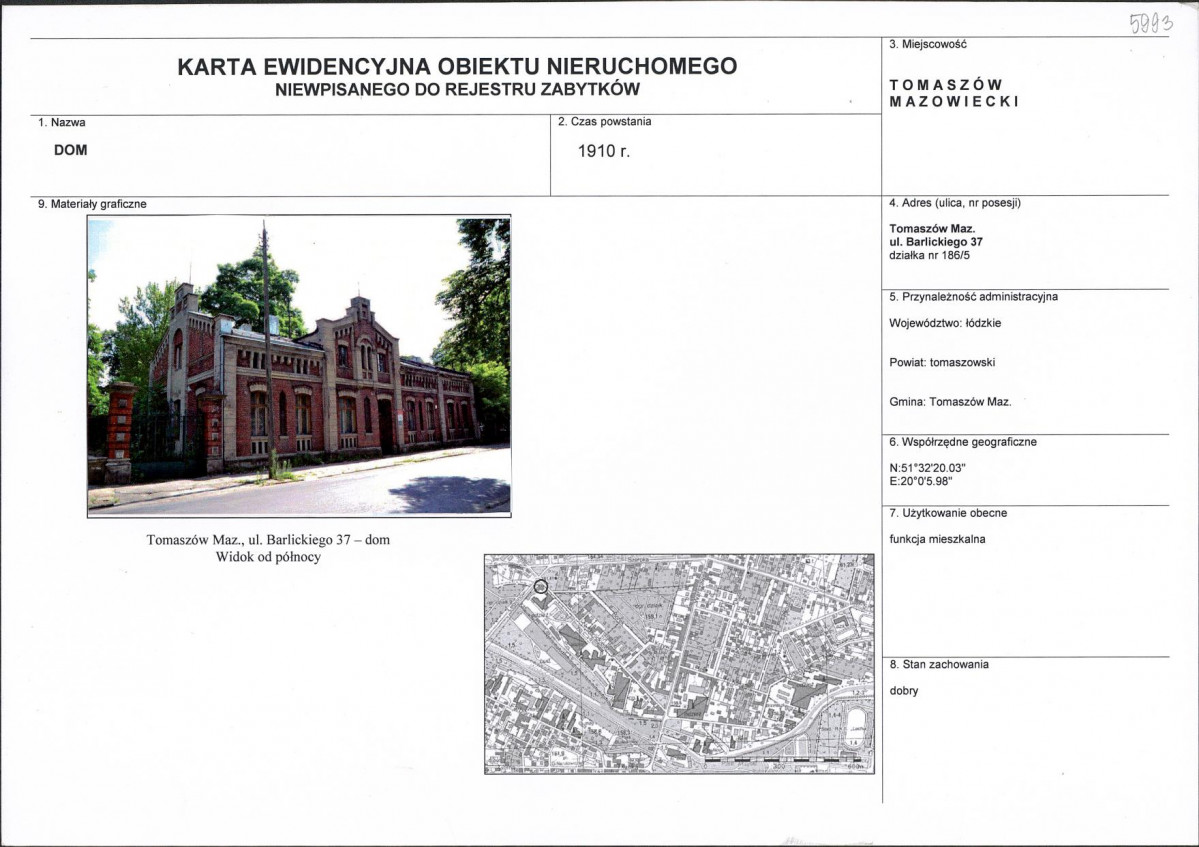Click the circled location marker on the map
1199x847 pixels.
[541, 587]
